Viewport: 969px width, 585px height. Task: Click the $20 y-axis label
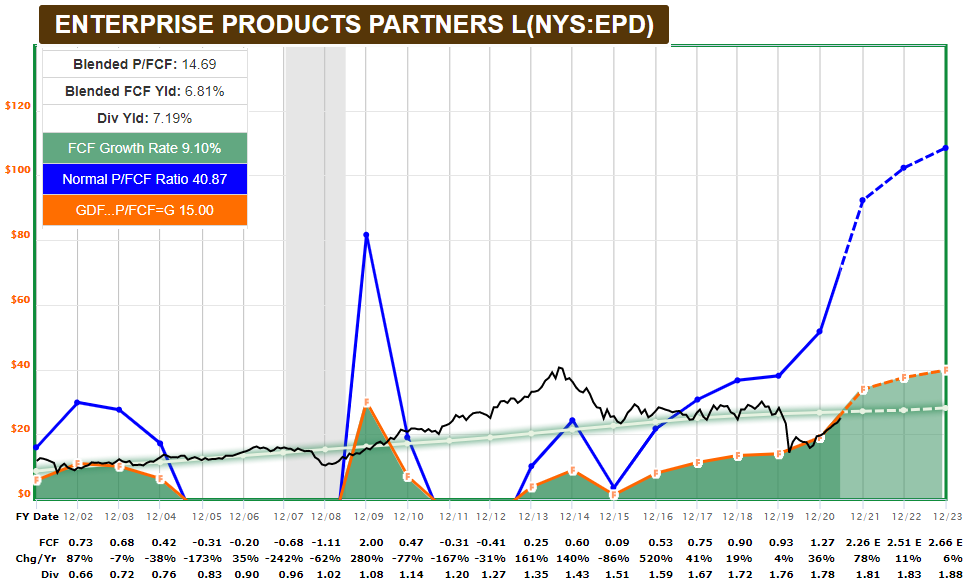(x=20, y=429)
